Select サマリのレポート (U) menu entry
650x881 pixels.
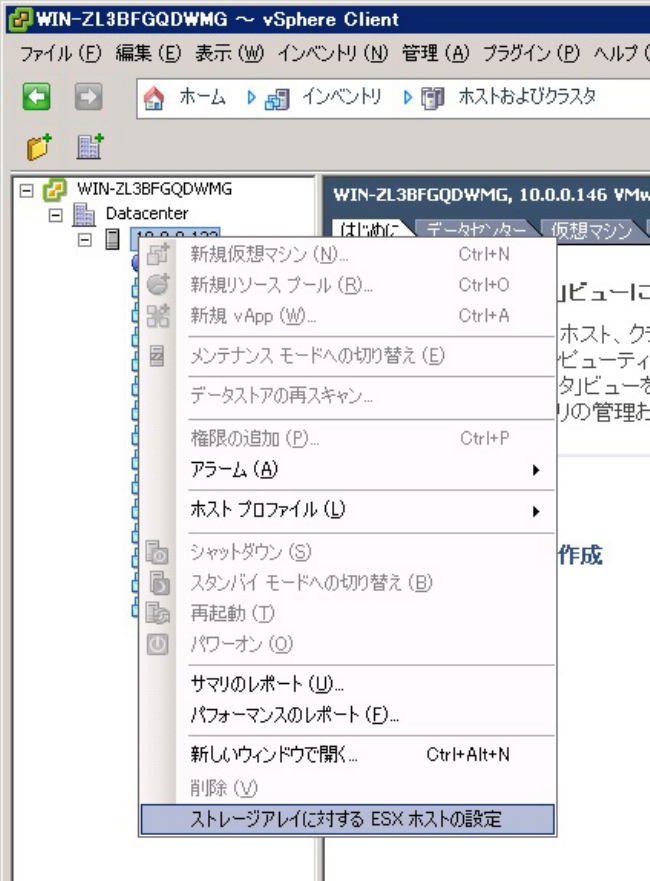347,684
